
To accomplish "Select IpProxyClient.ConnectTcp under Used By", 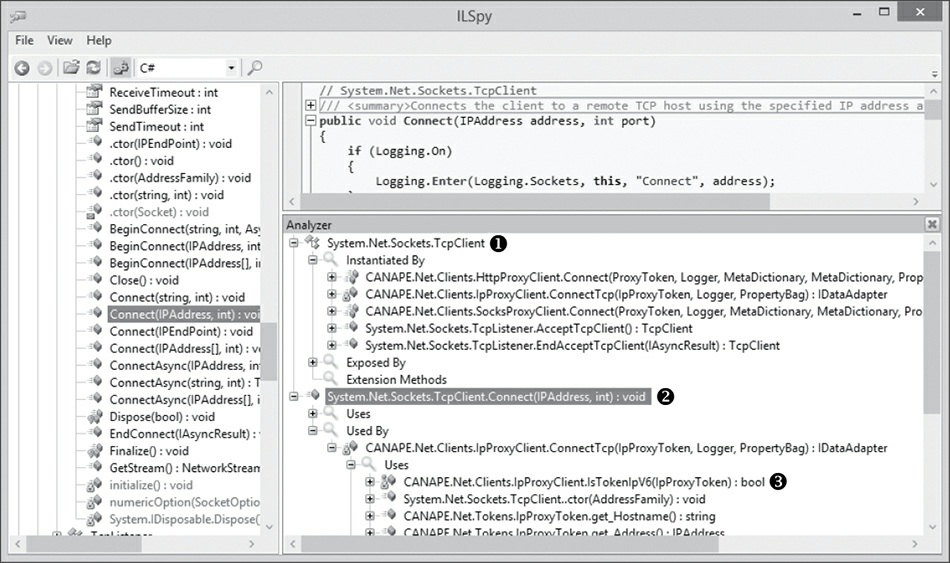I will [x=626, y=448].
